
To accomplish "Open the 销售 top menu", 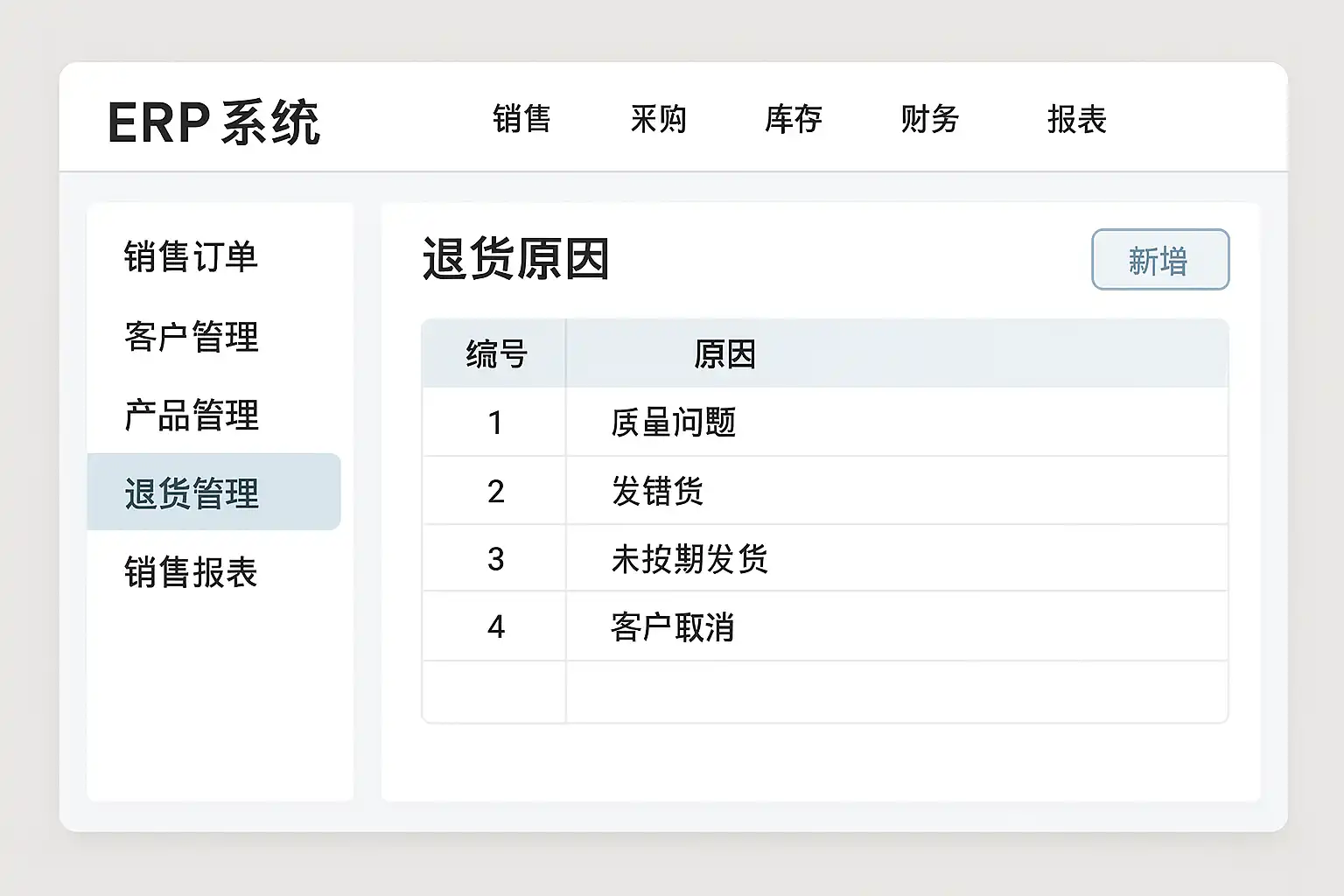I will pyautogui.click(x=521, y=119).
